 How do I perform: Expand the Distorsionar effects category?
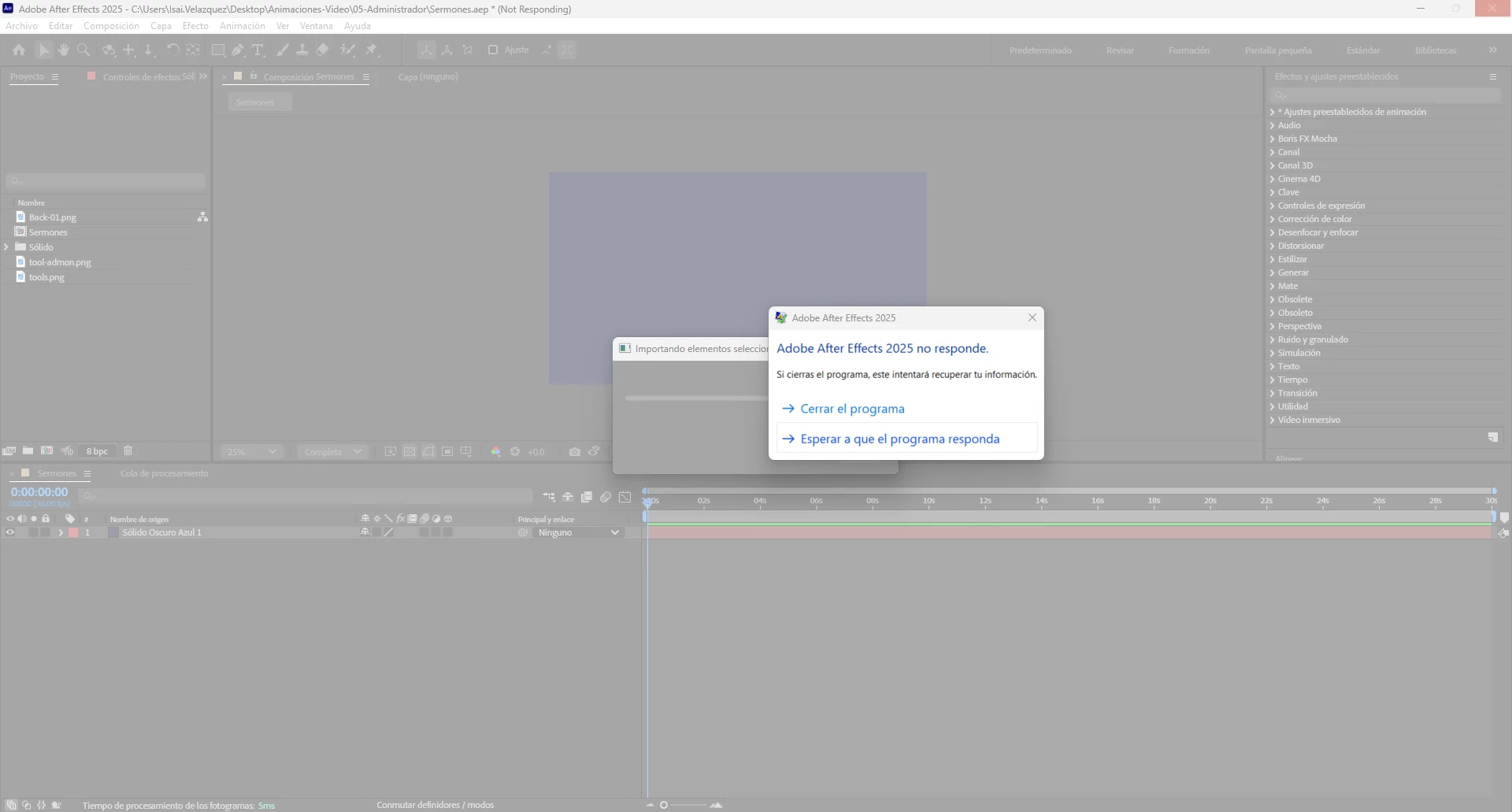coord(1272,246)
